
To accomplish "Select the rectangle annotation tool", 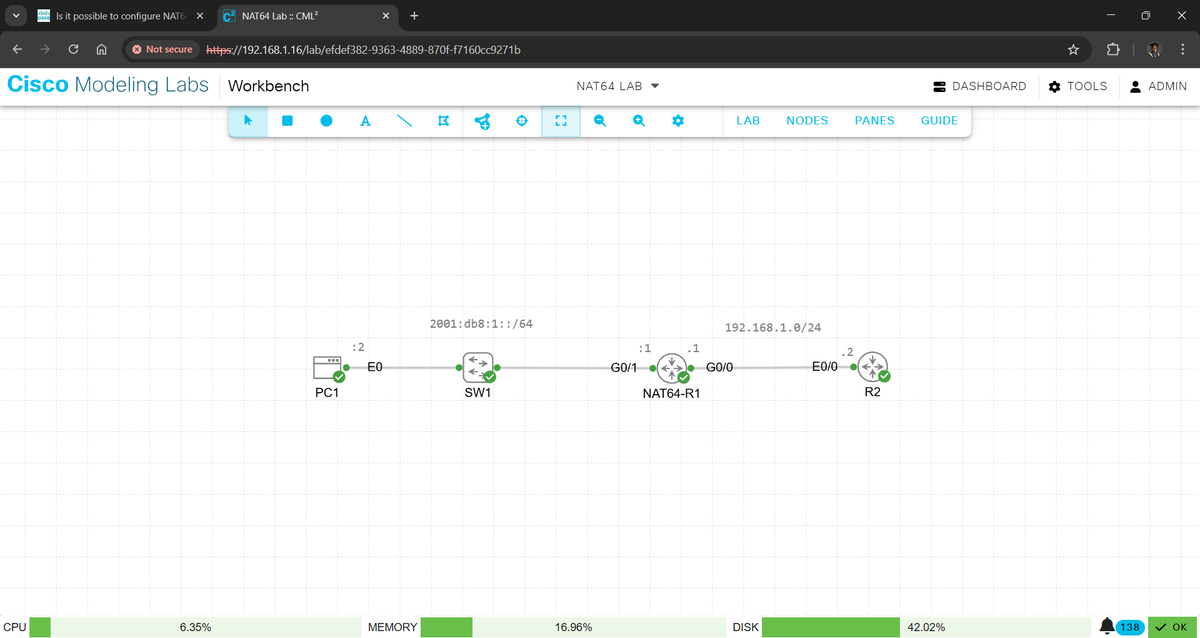I will pos(287,121).
